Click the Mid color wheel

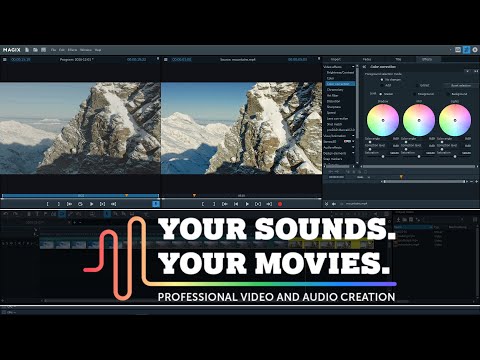click(x=419, y=120)
